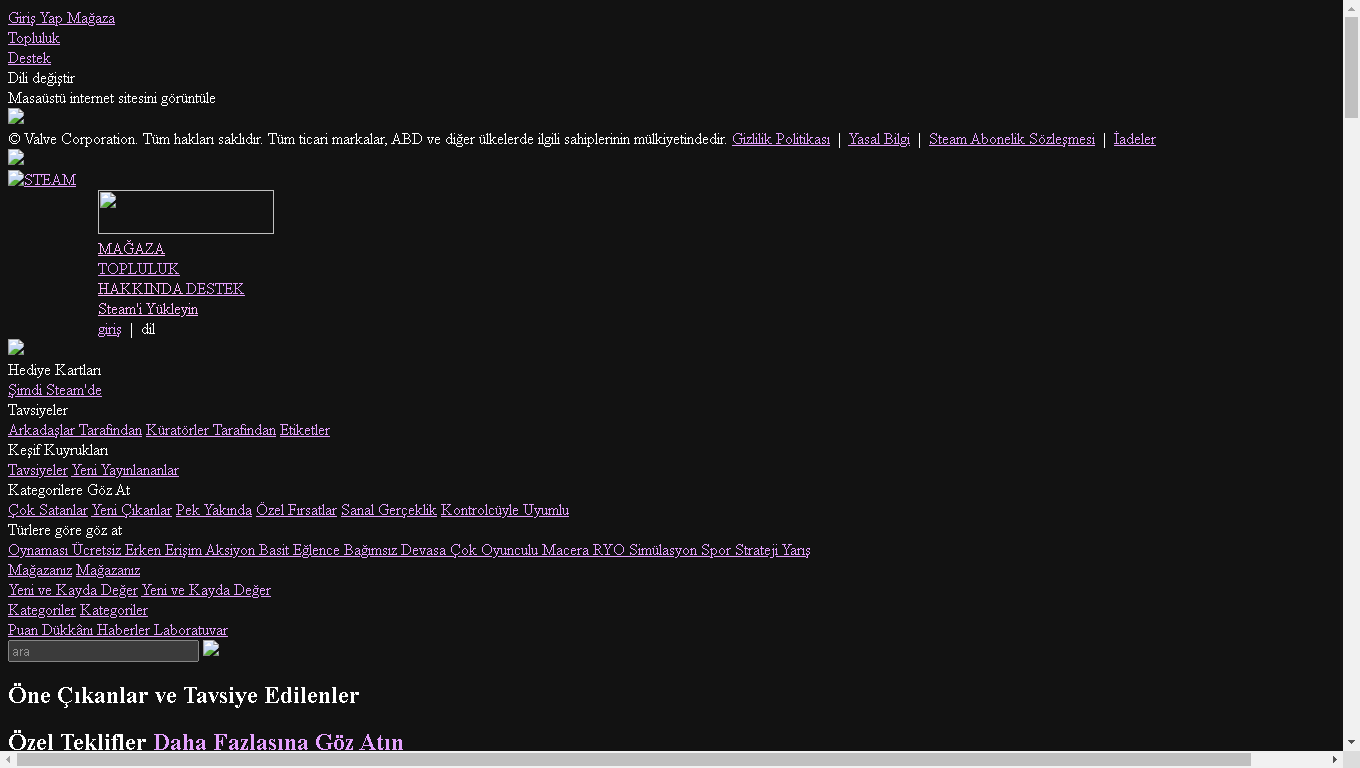Select the Hediye Kartları text
The height and width of the screenshot is (768, 1360).
tap(54, 370)
